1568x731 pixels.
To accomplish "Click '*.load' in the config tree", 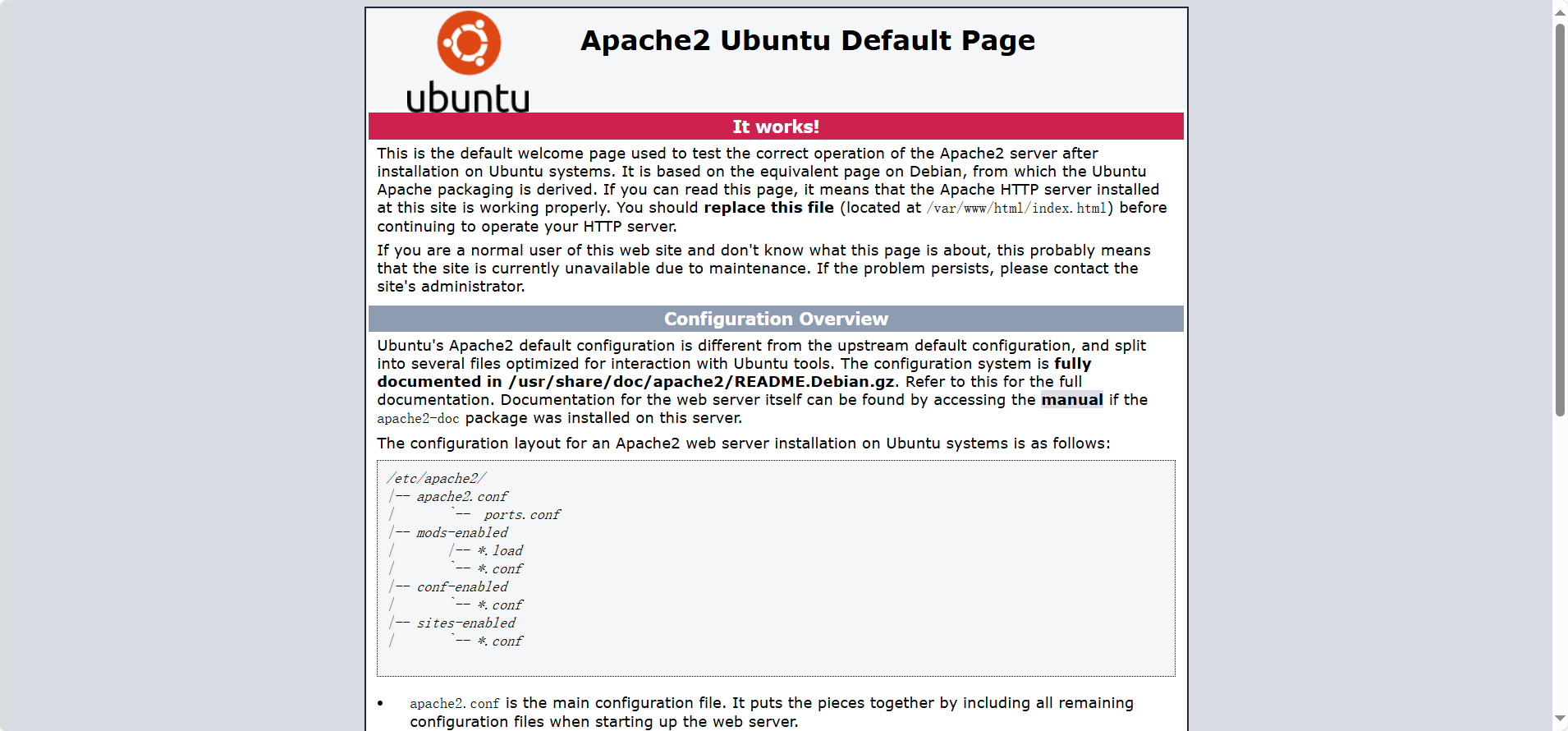I will [x=500, y=551].
